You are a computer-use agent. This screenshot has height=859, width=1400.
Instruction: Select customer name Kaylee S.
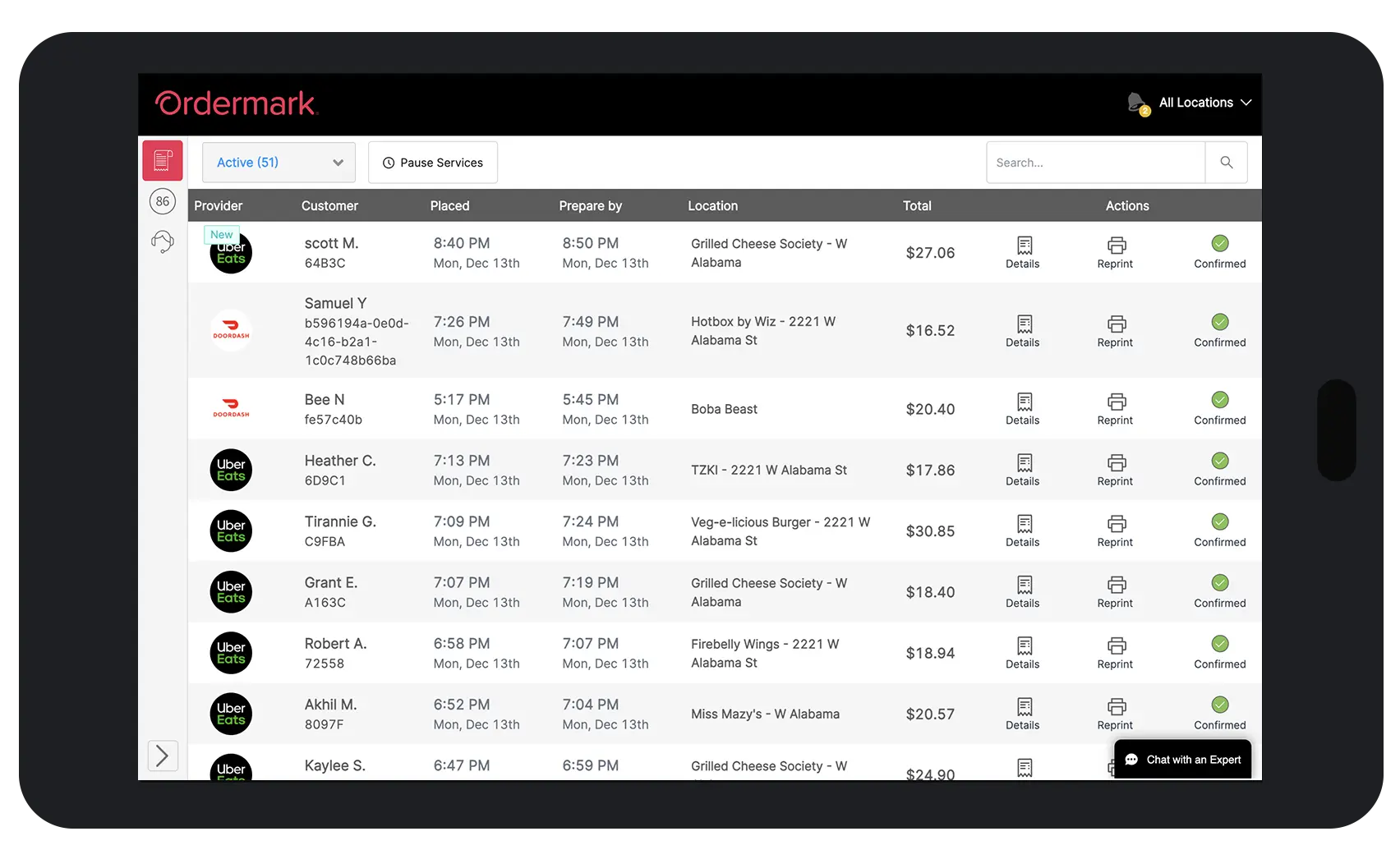pos(334,765)
